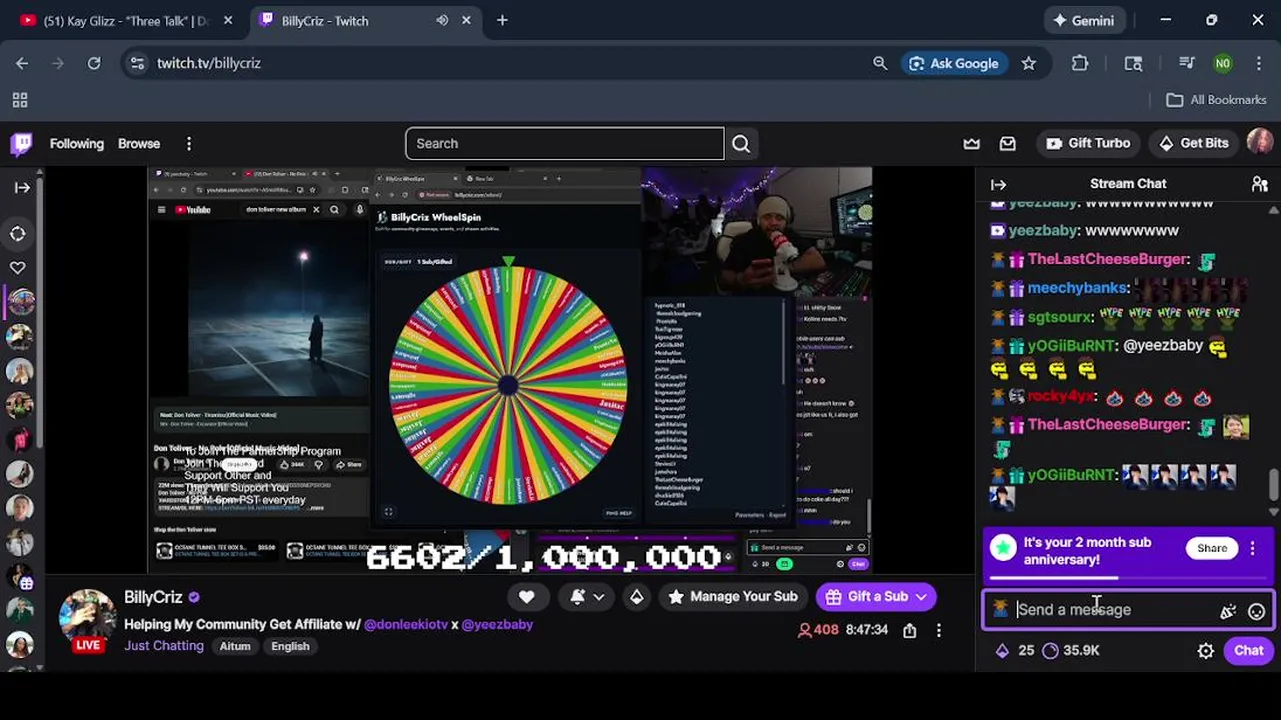
Task: Click the Browse nav link
Action: pyautogui.click(x=139, y=144)
